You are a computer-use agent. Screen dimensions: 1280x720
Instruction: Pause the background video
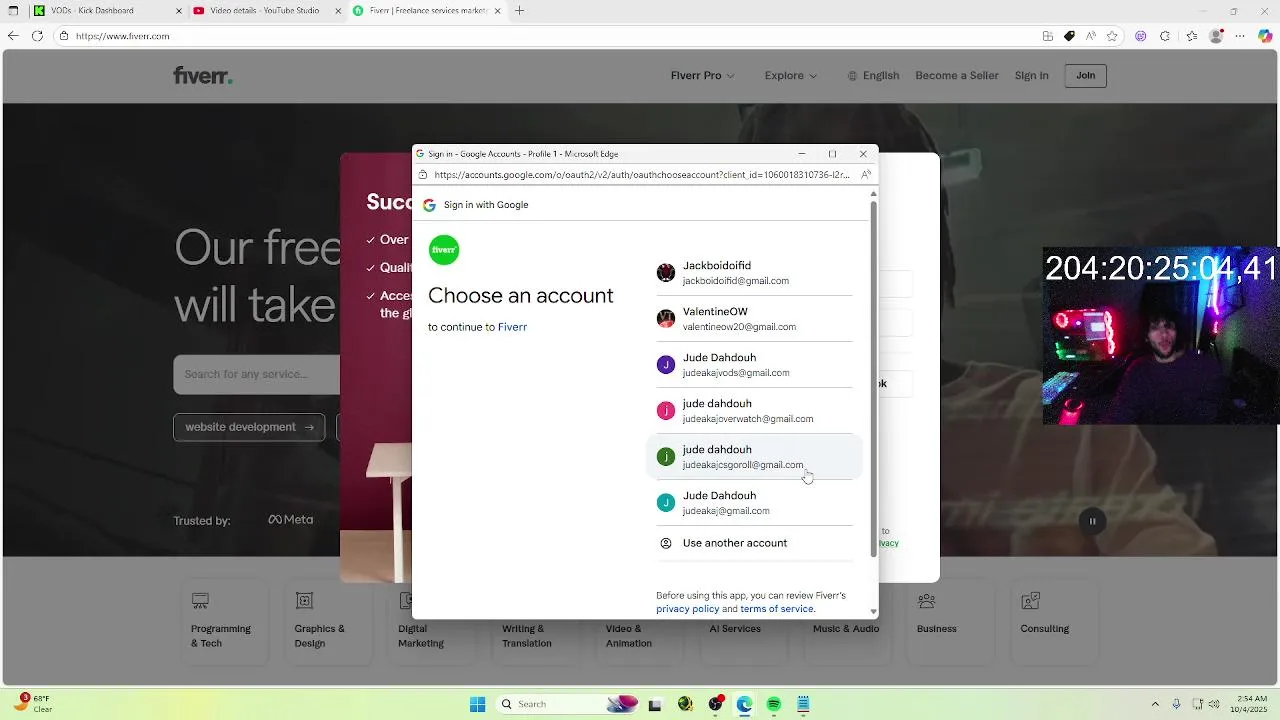[1092, 521]
